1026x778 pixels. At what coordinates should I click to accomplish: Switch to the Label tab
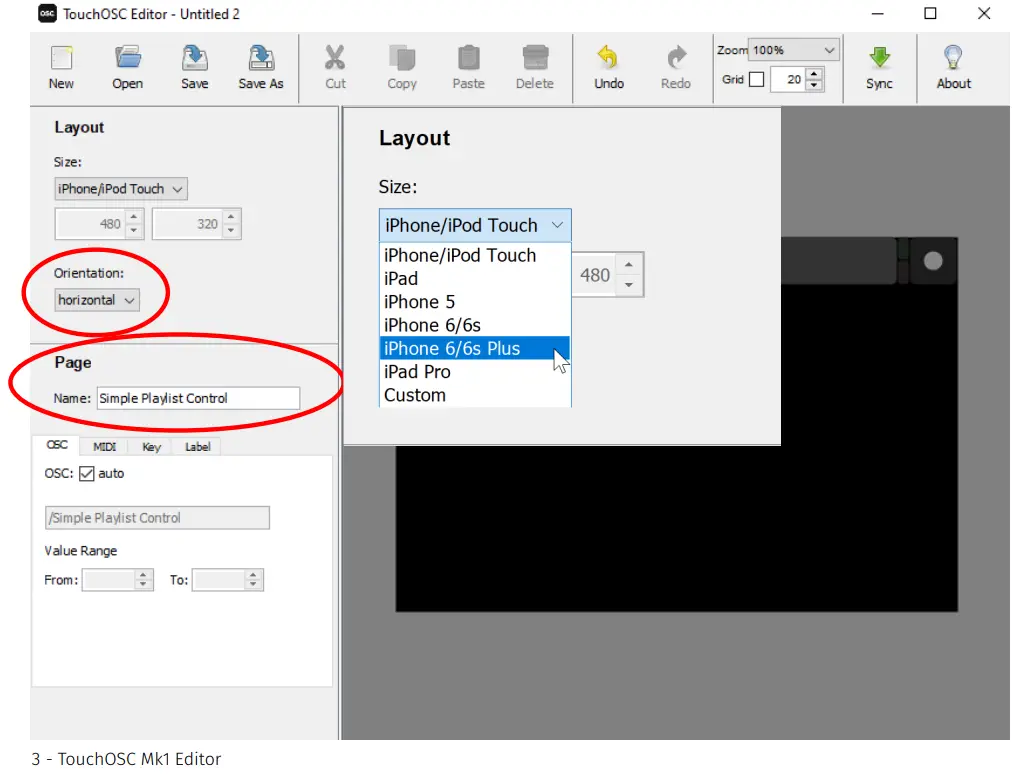[198, 446]
